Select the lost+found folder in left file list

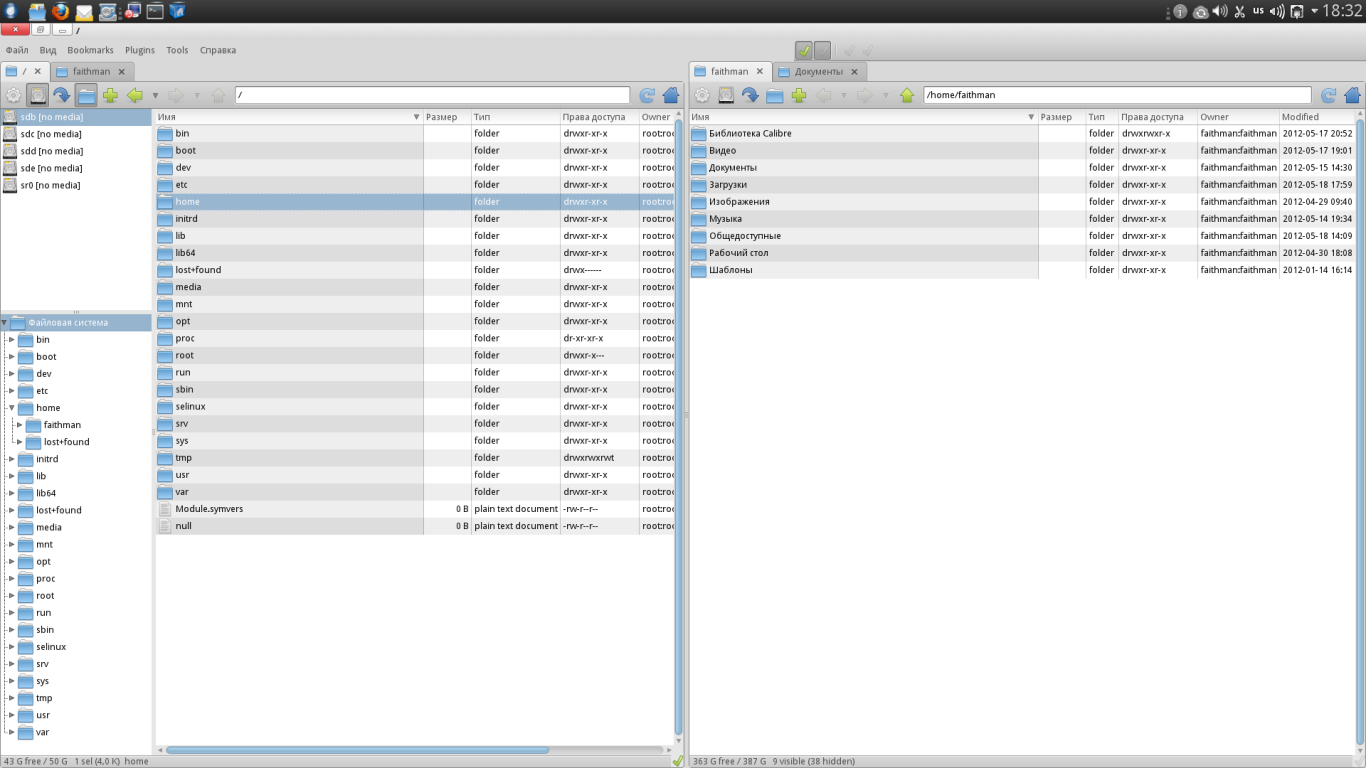pyautogui.click(x=414, y=270)
